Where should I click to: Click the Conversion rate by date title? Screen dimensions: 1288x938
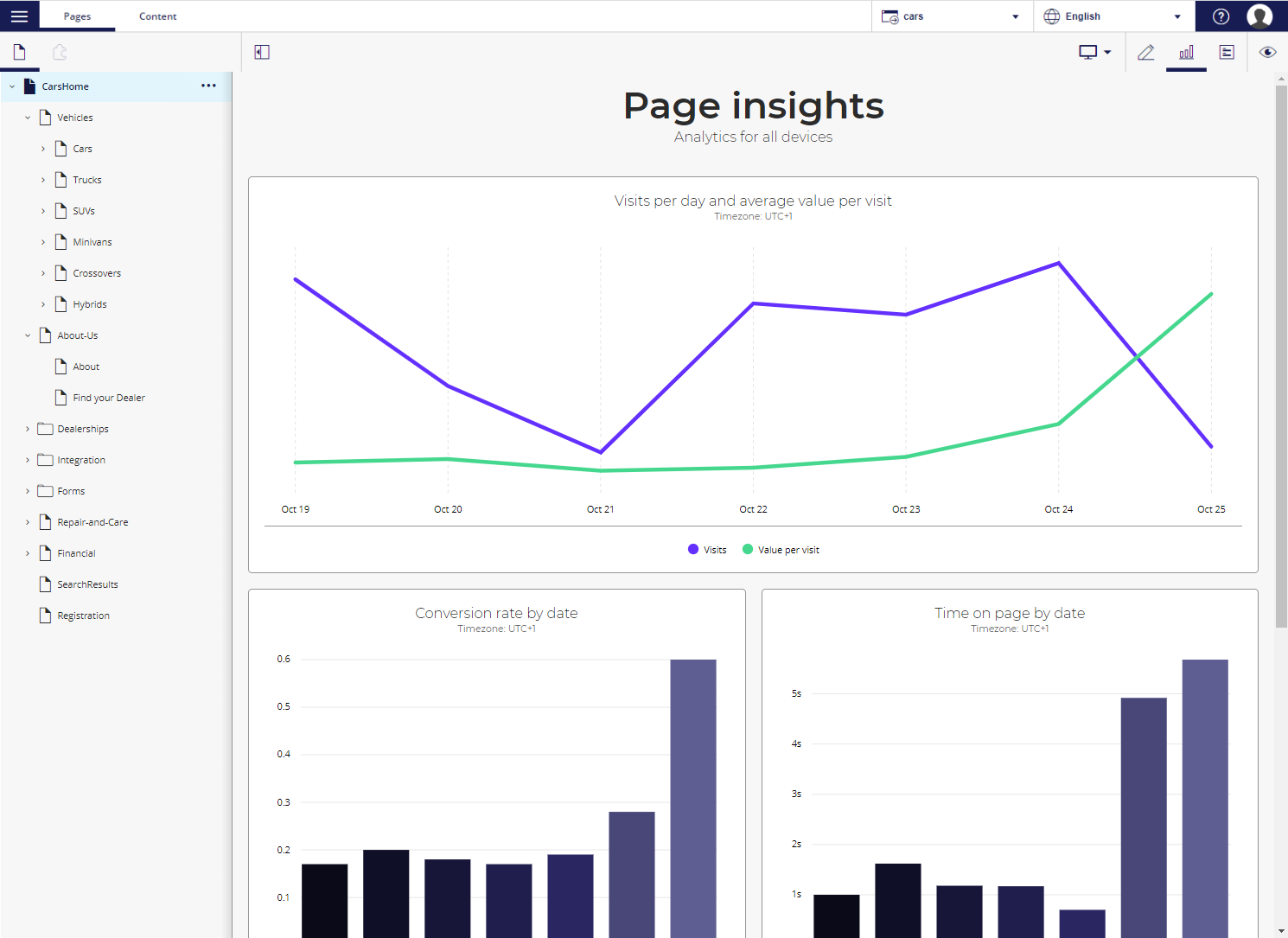[496, 613]
